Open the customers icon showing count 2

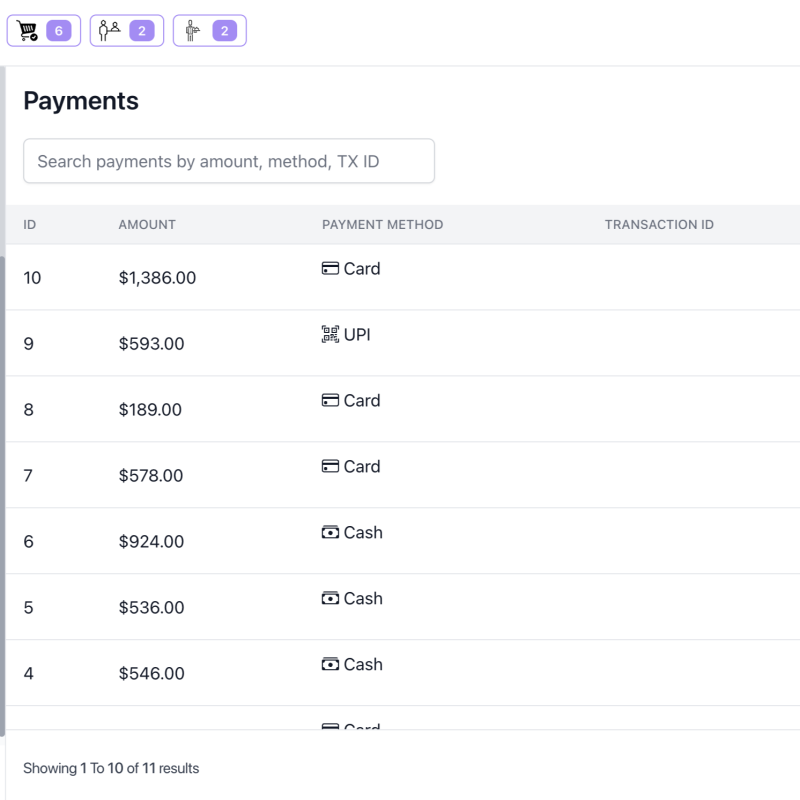coord(110,30)
